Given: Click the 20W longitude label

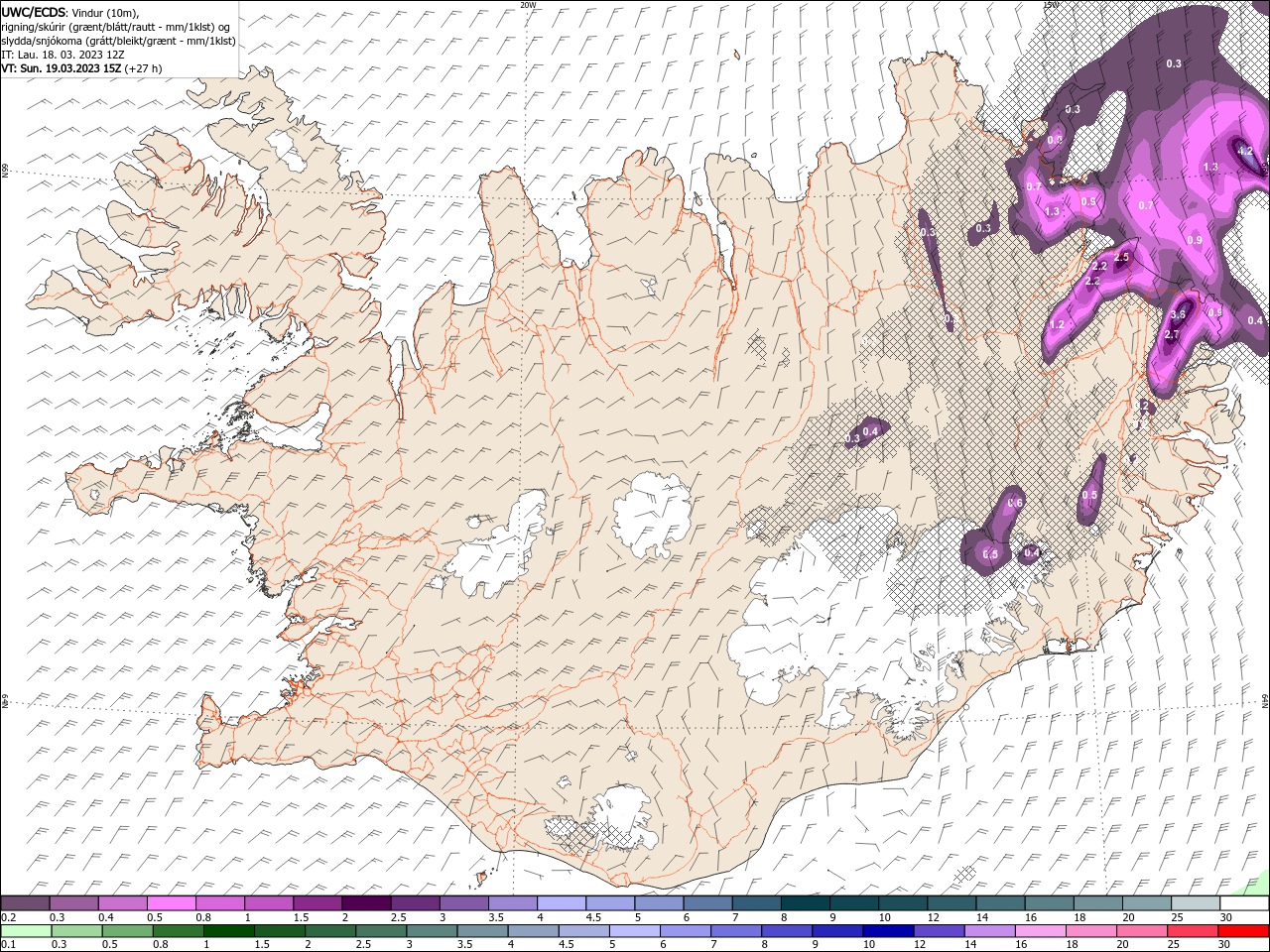Looking at the screenshot, I should pyautogui.click(x=528, y=5).
